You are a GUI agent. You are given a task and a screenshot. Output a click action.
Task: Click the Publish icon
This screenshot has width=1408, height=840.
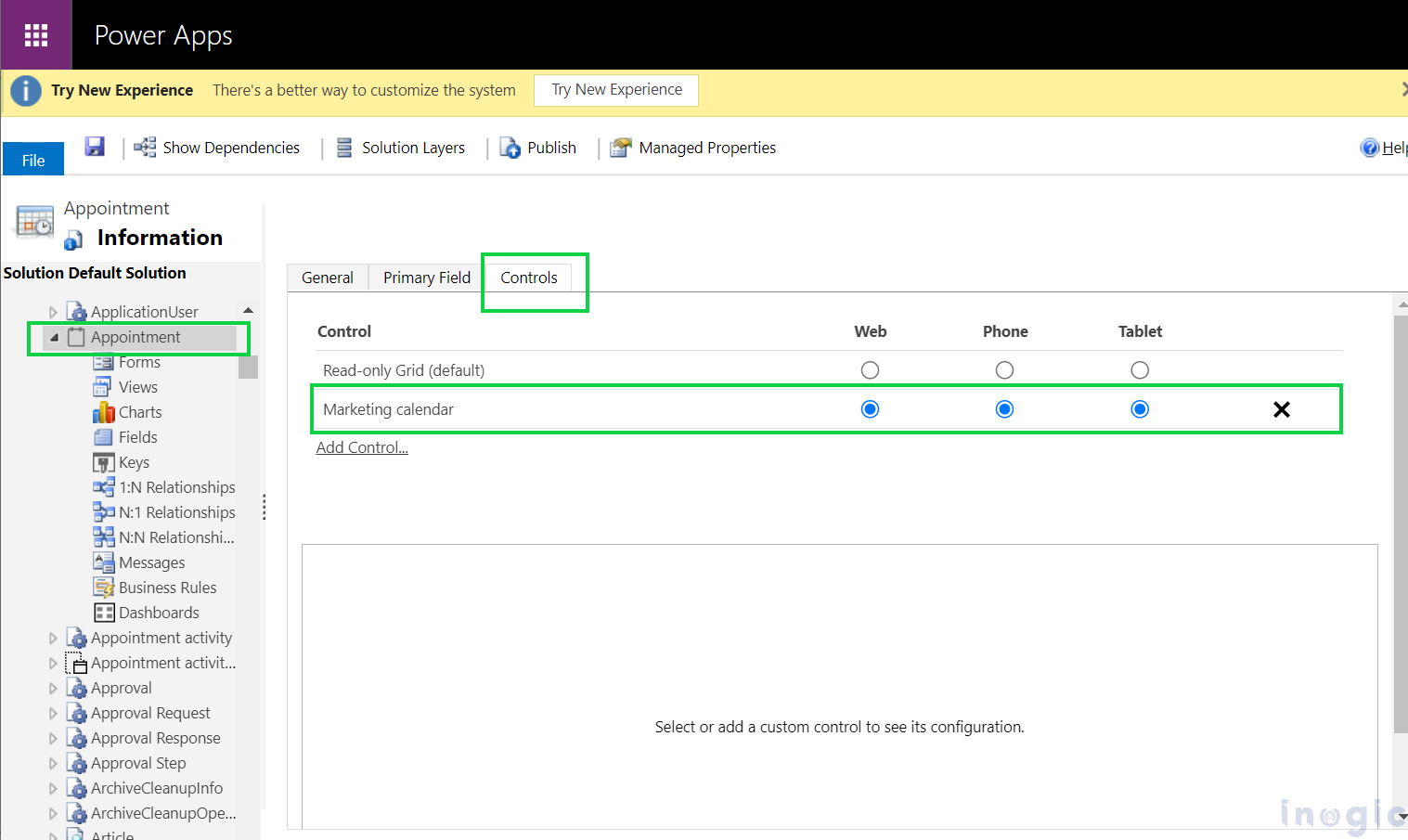tap(510, 148)
